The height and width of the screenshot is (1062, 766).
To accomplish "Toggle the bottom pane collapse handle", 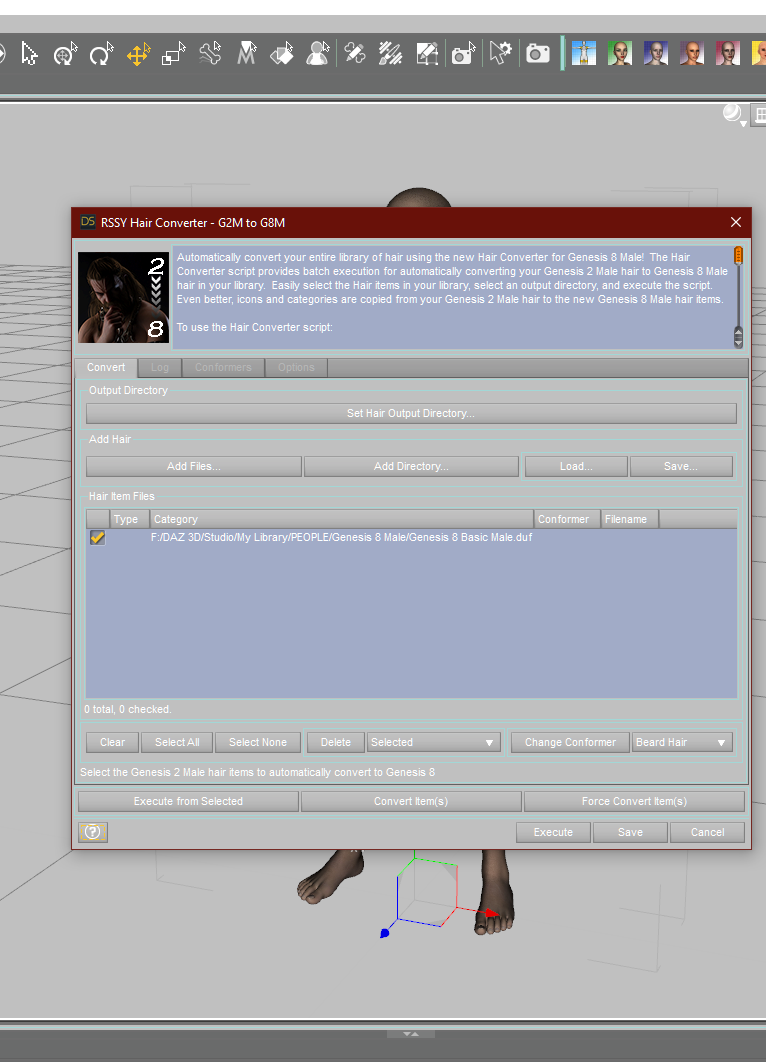I will [x=410, y=1034].
